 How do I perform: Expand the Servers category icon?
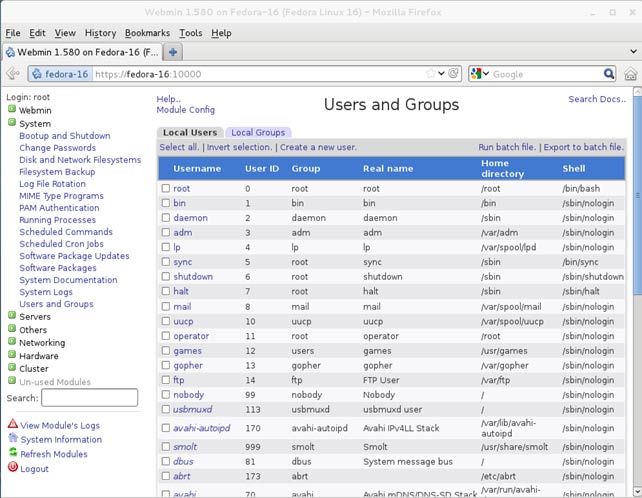point(12,316)
